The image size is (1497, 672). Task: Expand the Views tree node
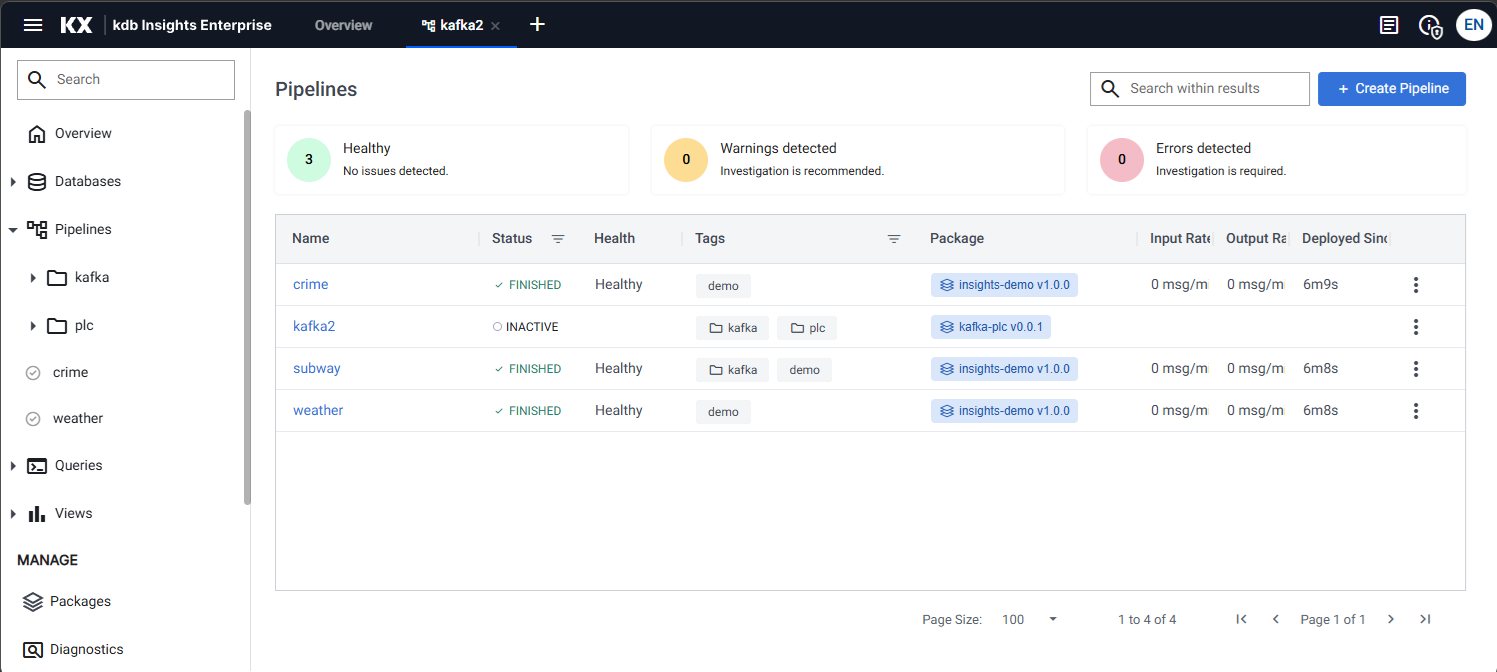click(13, 514)
